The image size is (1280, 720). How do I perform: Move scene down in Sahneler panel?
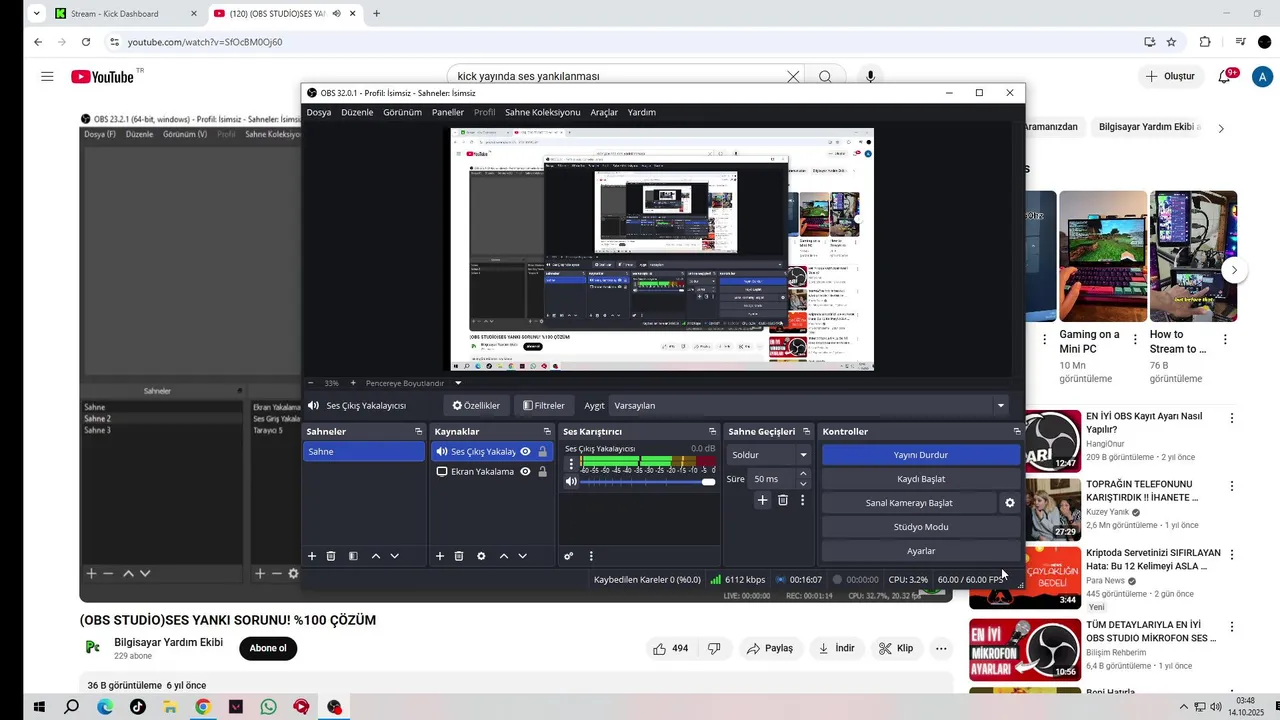click(x=395, y=556)
